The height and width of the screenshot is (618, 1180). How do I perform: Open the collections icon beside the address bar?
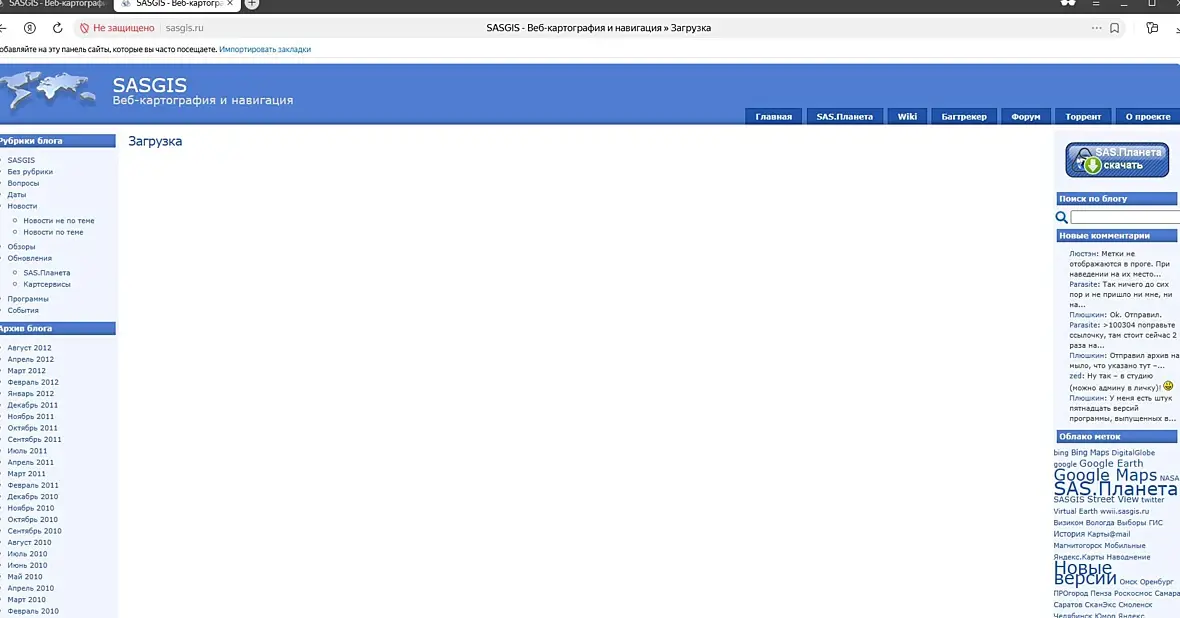click(1151, 28)
